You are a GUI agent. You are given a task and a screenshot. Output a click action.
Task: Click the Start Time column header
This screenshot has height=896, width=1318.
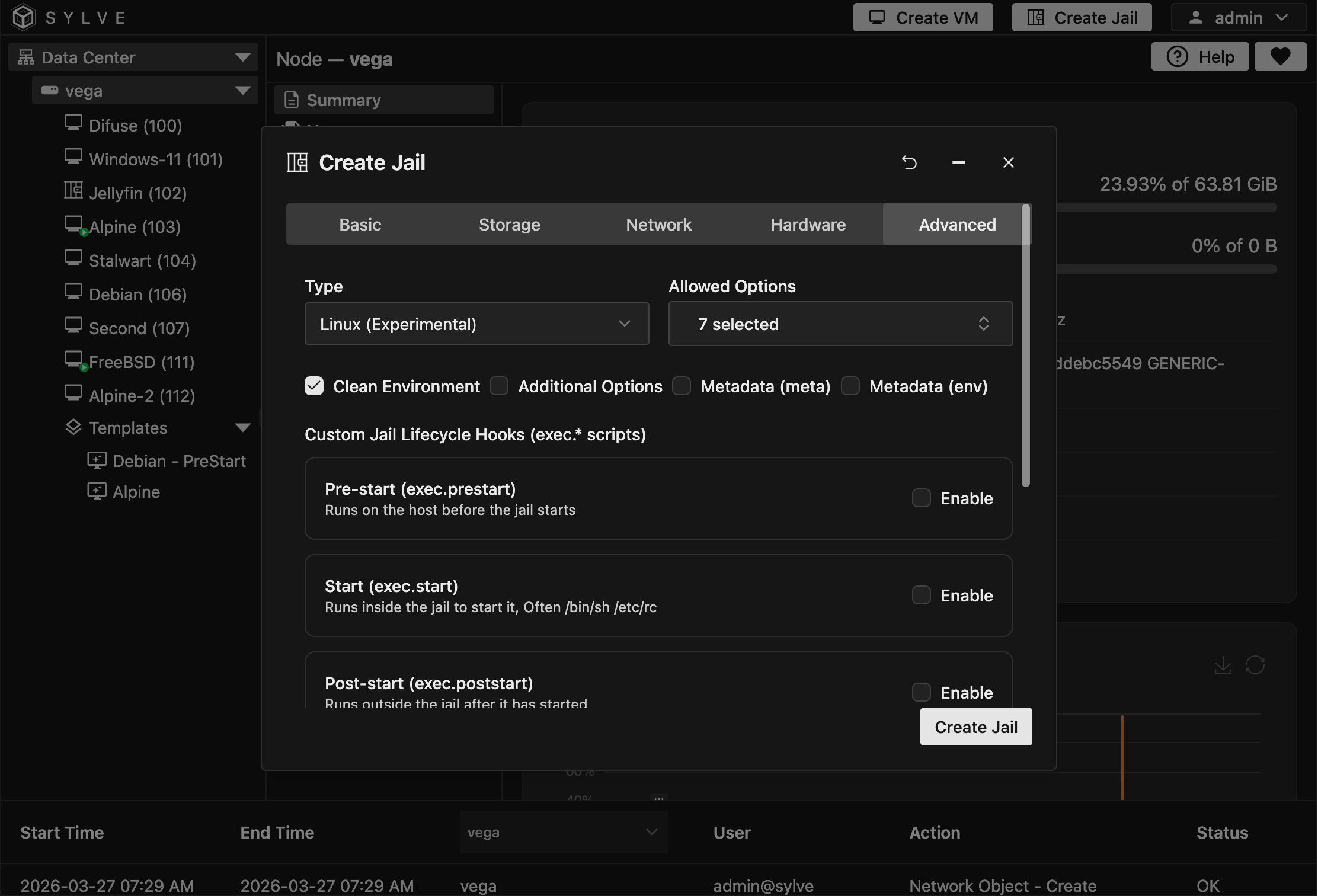point(62,833)
